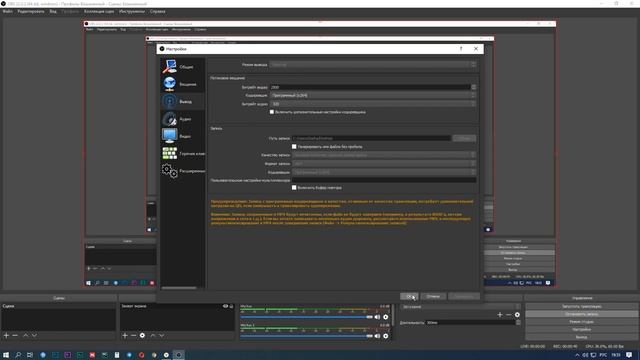Open transition properties gear icon
Viewport: 640px width, 360px height.
click(517, 314)
